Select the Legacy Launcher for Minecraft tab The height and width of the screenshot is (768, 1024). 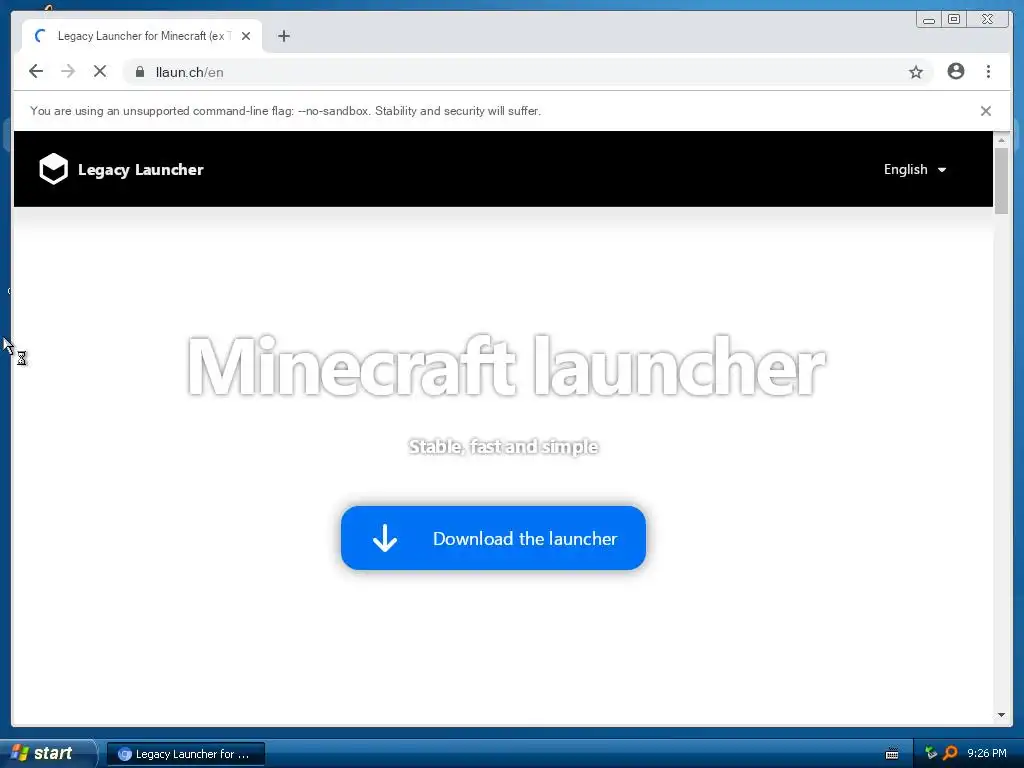pos(142,36)
